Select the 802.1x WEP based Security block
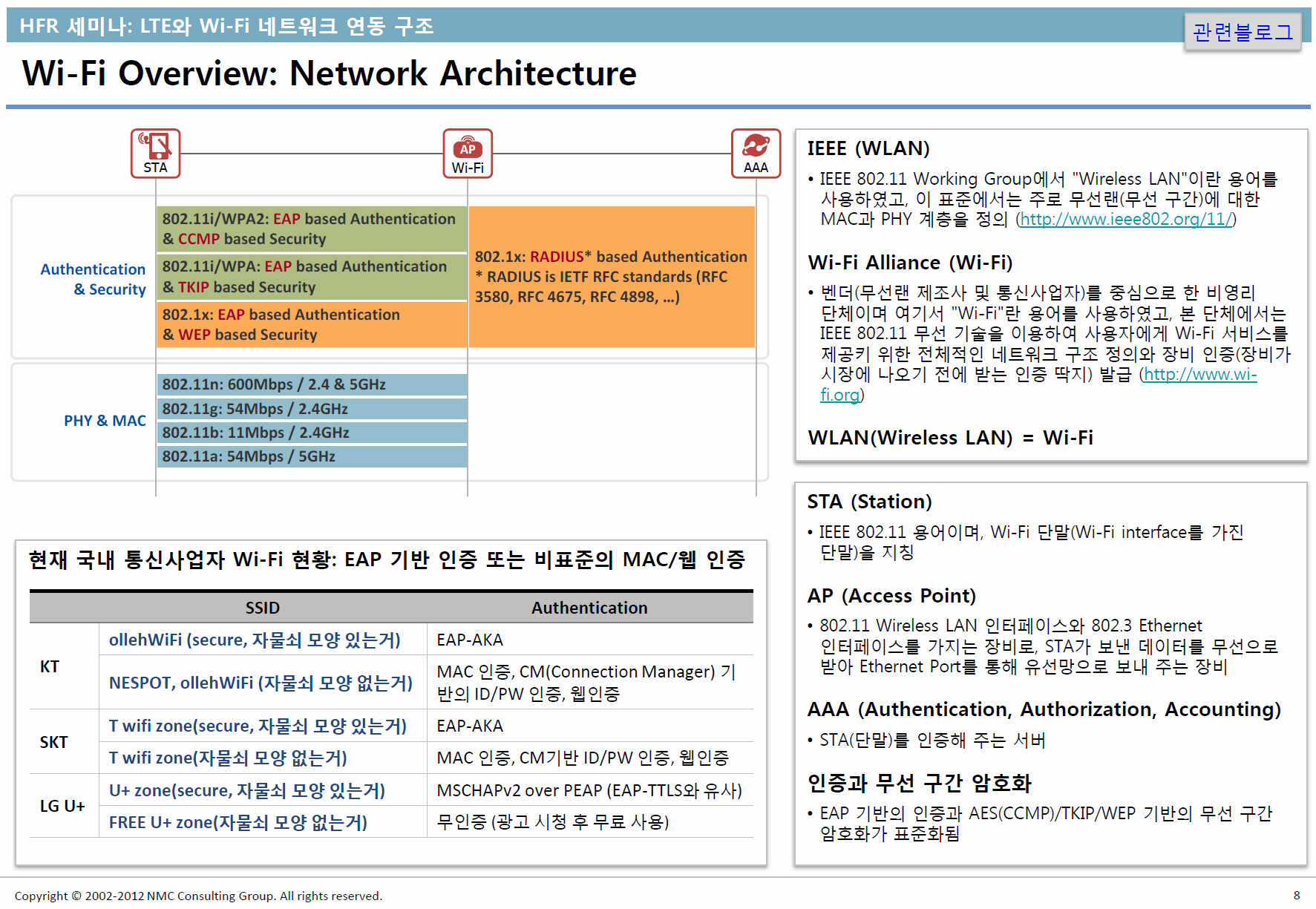This screenshot has height=909, width=1316. (x=312, y=324)
